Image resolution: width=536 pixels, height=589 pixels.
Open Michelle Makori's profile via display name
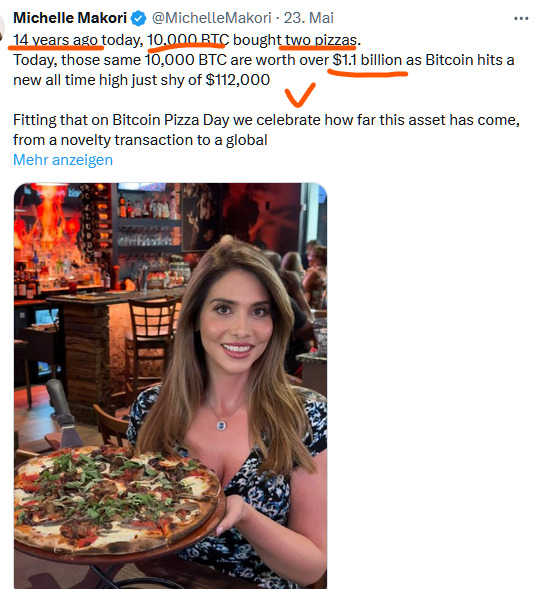pos(70,18)
